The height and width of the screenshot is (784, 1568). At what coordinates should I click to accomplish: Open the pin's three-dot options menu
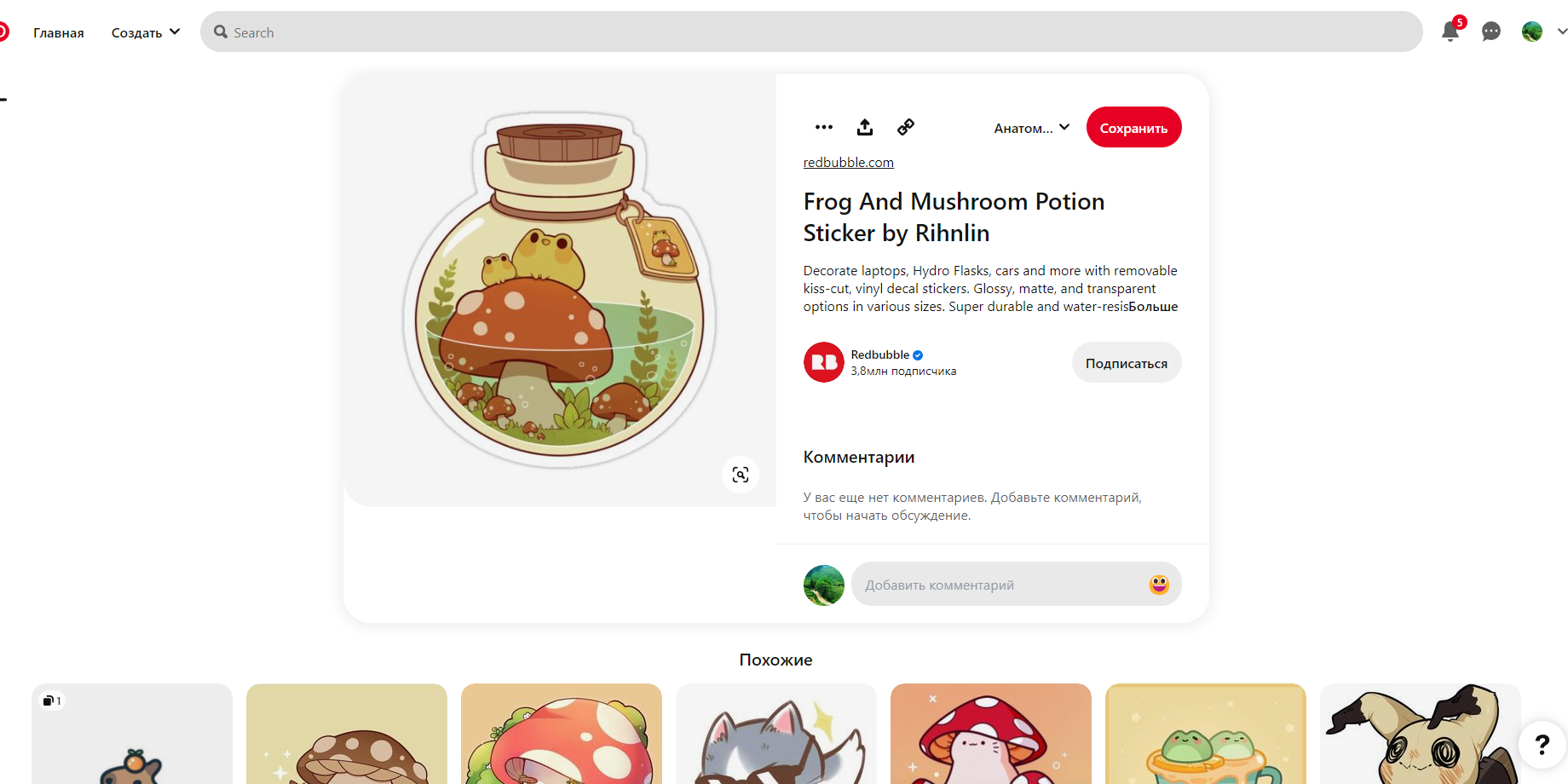click(823, 127)
